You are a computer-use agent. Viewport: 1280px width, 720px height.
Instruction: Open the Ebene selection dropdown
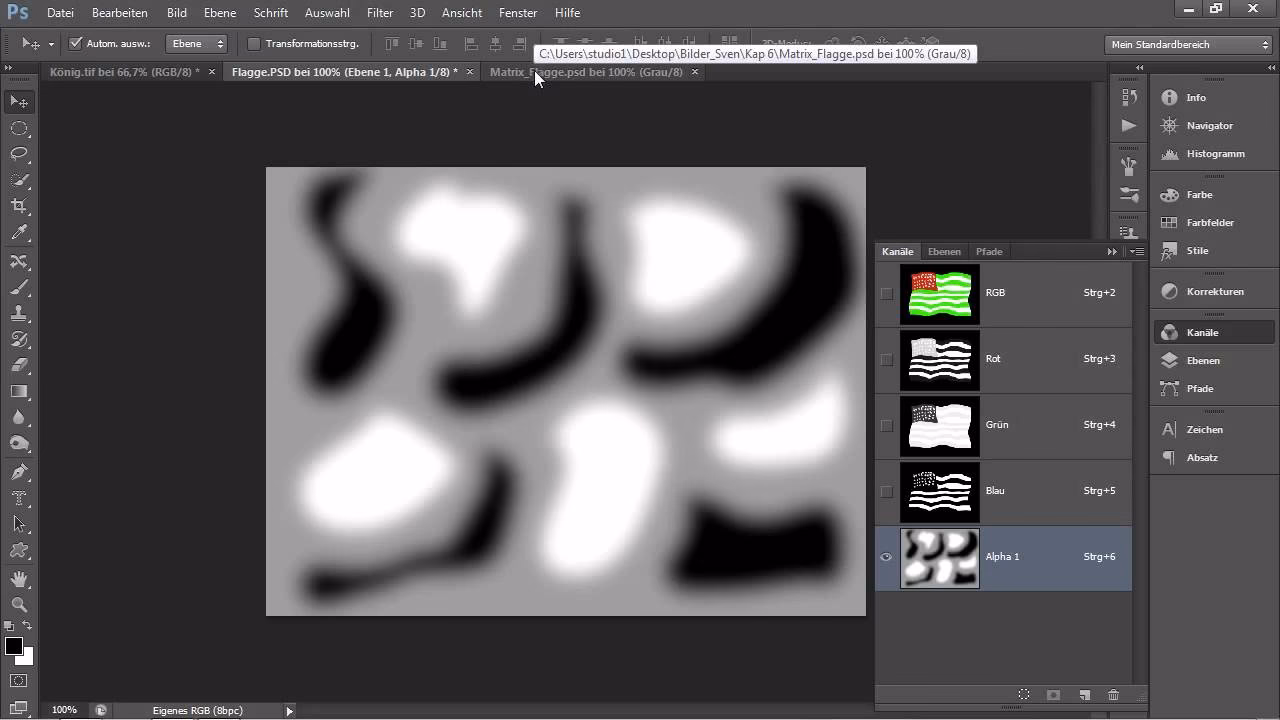[197, 43]
